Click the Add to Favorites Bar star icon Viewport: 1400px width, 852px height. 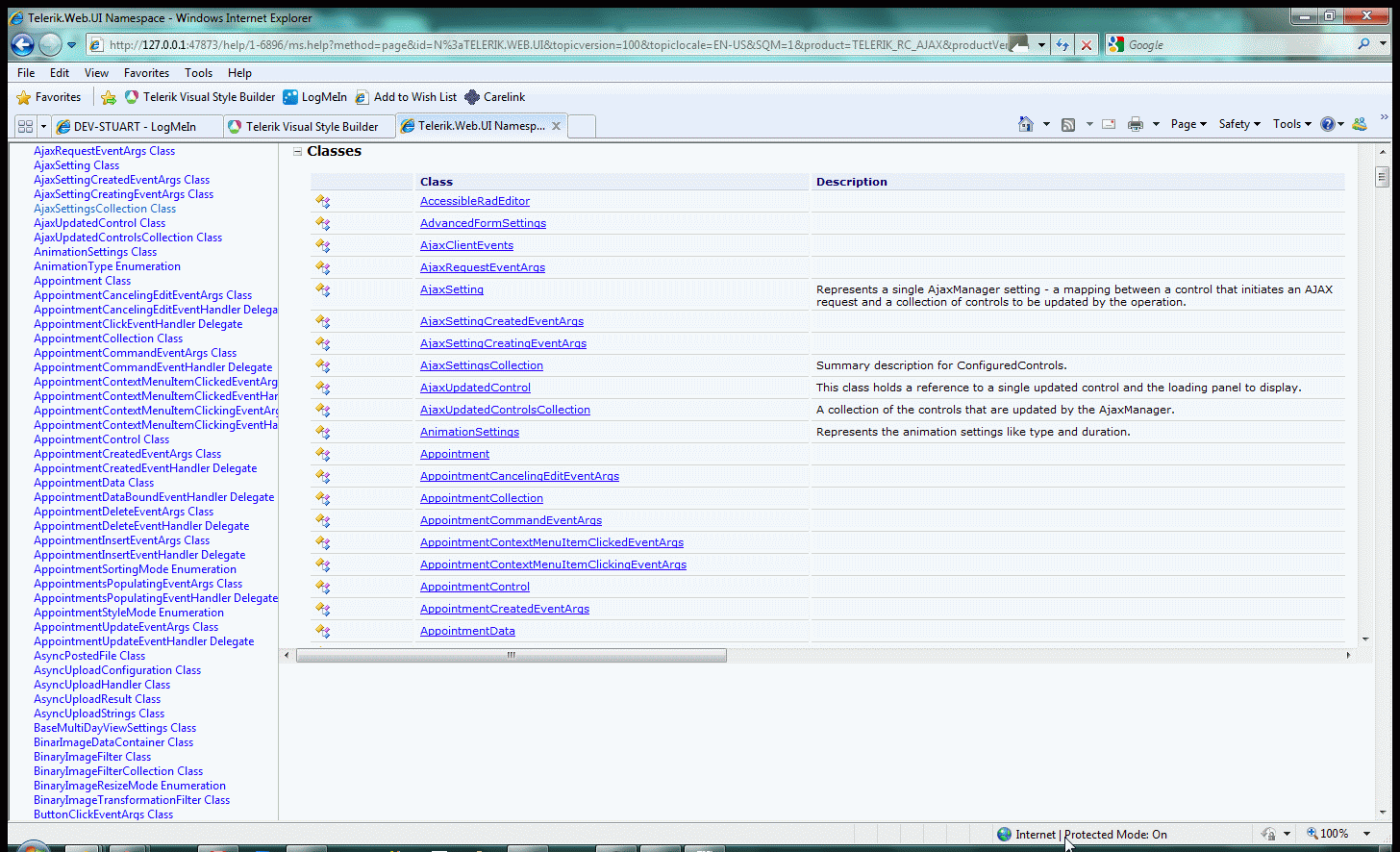pyautogui.click(x=109, y=97)
